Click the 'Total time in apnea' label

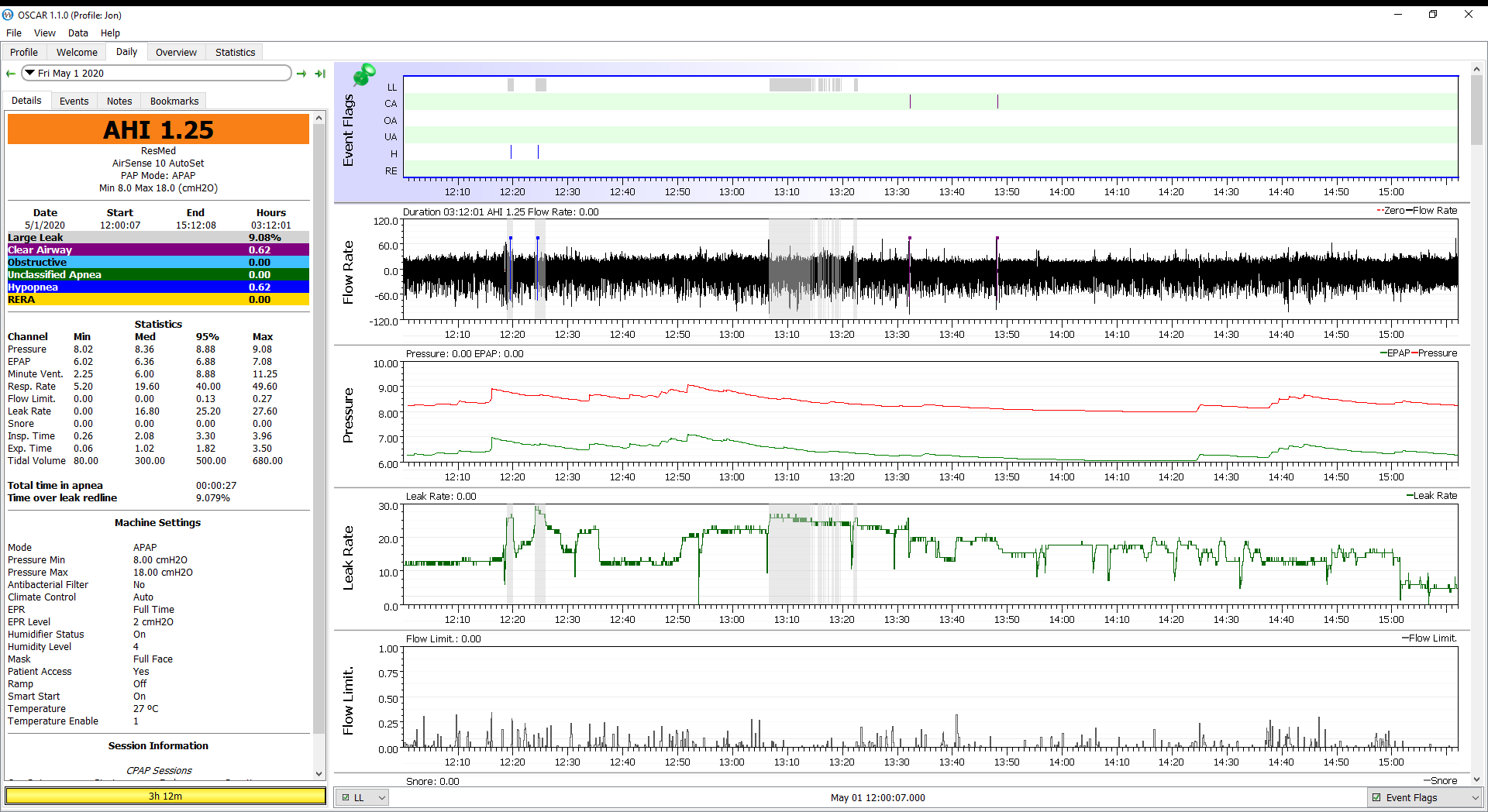55,486
